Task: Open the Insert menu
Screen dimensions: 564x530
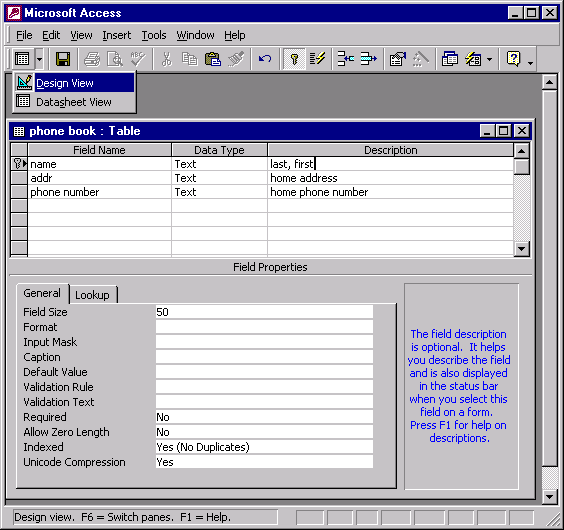Action: (117, 35)
